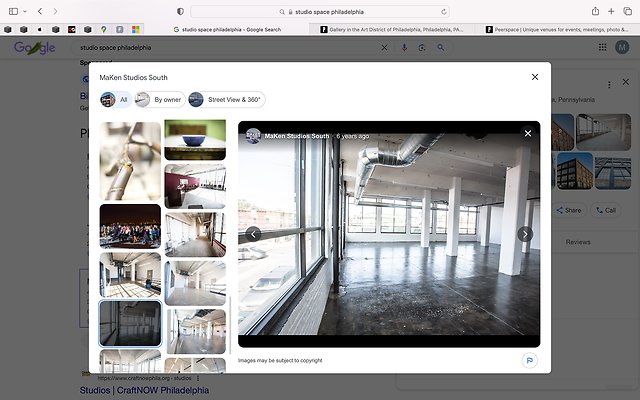
Task: Open the Studios | CraftNOW Philadelphia link
Action: [144, 390]
